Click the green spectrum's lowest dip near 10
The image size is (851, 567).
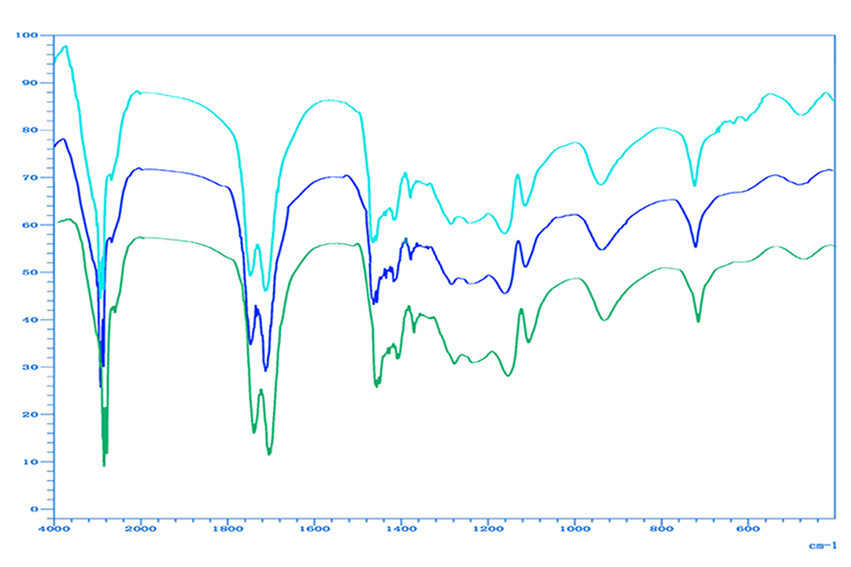point(104,465)
